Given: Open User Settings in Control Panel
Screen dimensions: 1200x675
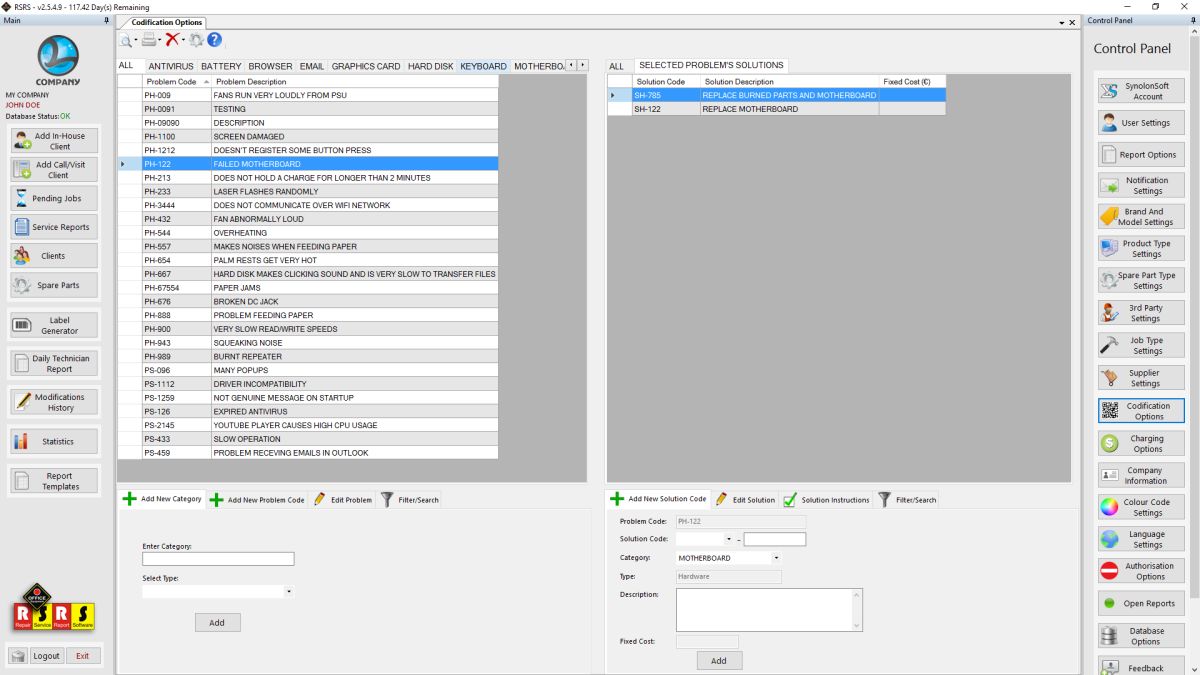Looking at the screenshot, I should 1141,123.
